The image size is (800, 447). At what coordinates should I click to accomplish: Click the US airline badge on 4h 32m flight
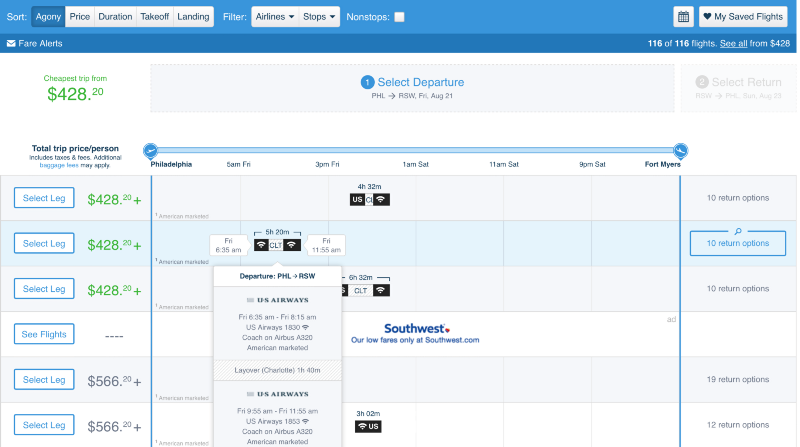tap(357, 200)
